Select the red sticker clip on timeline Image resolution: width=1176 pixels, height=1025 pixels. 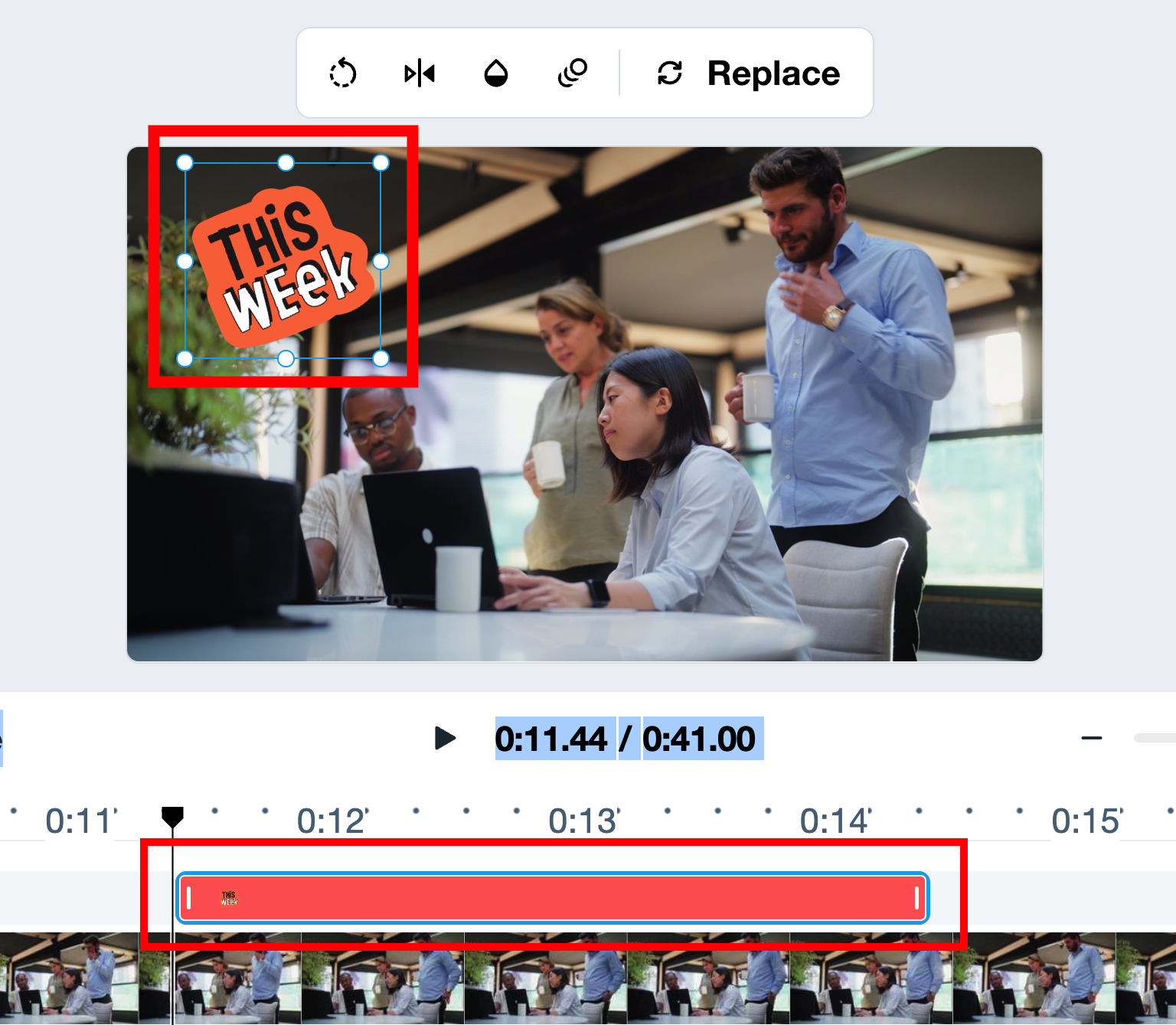(x=553, y=898)
